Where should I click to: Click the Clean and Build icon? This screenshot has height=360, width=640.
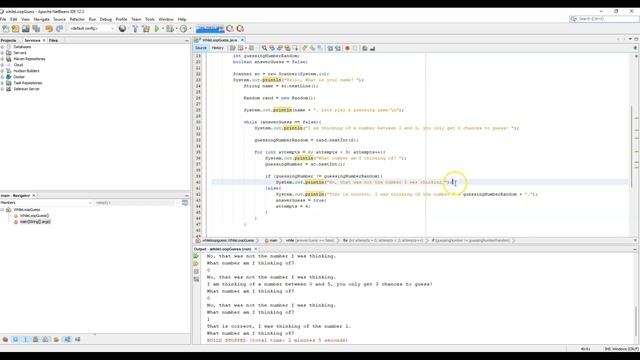tap(146, 29)
